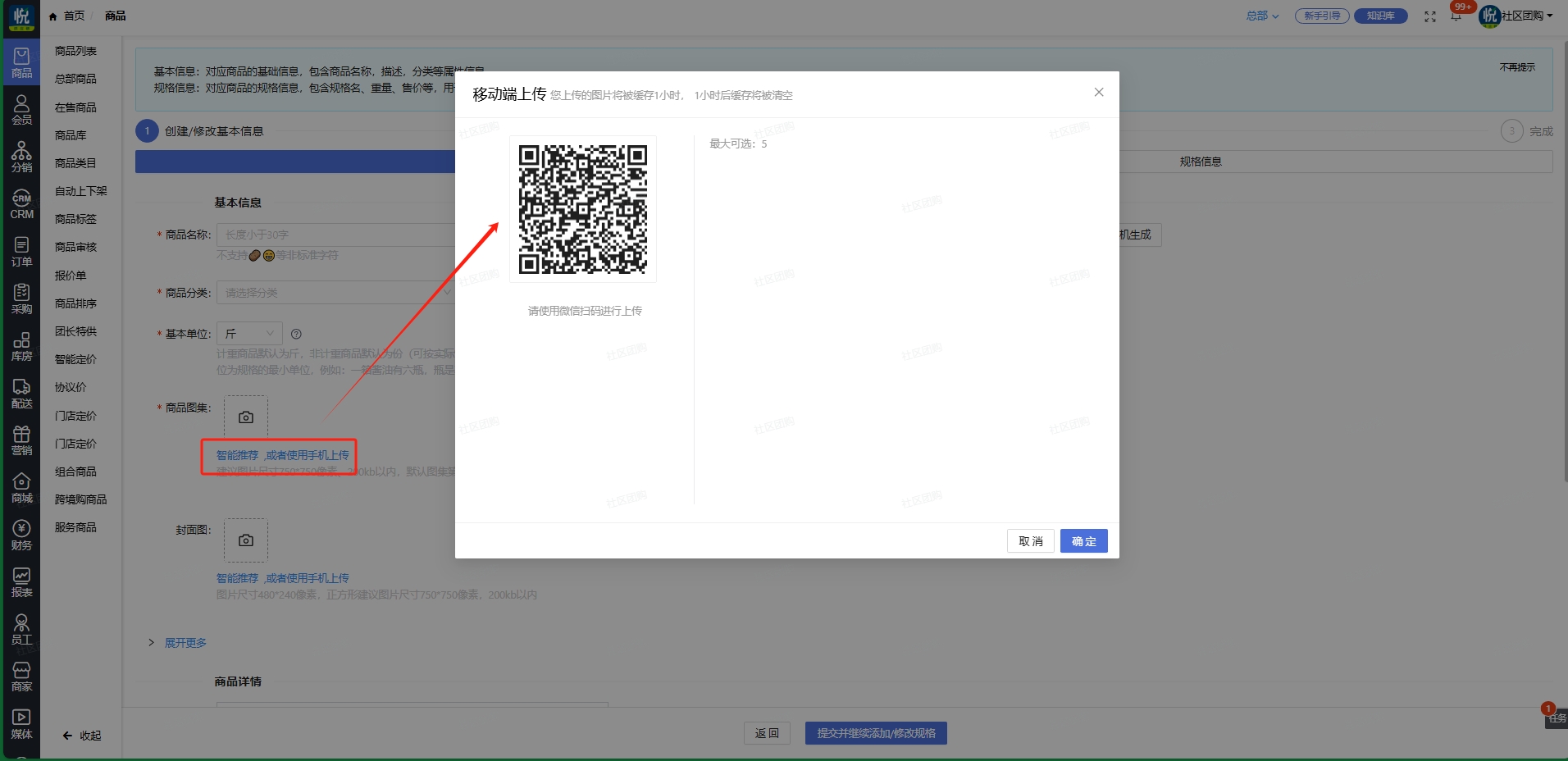
Task: Select 商品列表 in submenu
Action: (x=75, y=51)
